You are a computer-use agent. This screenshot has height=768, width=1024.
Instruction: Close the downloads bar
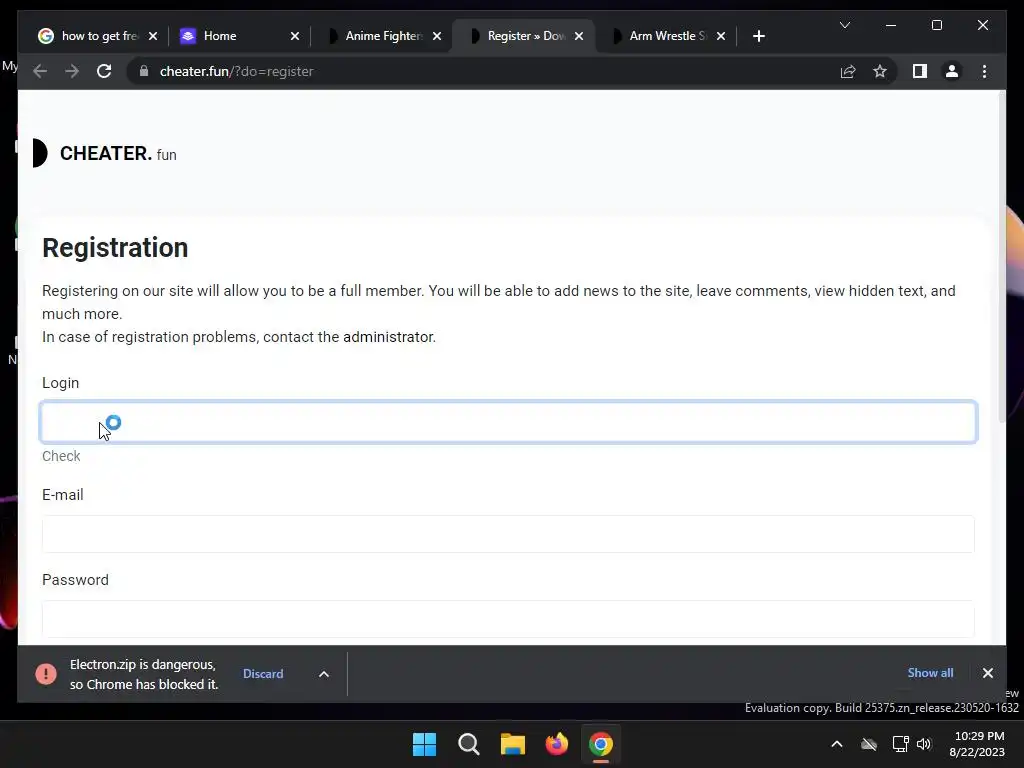point(987,673)
